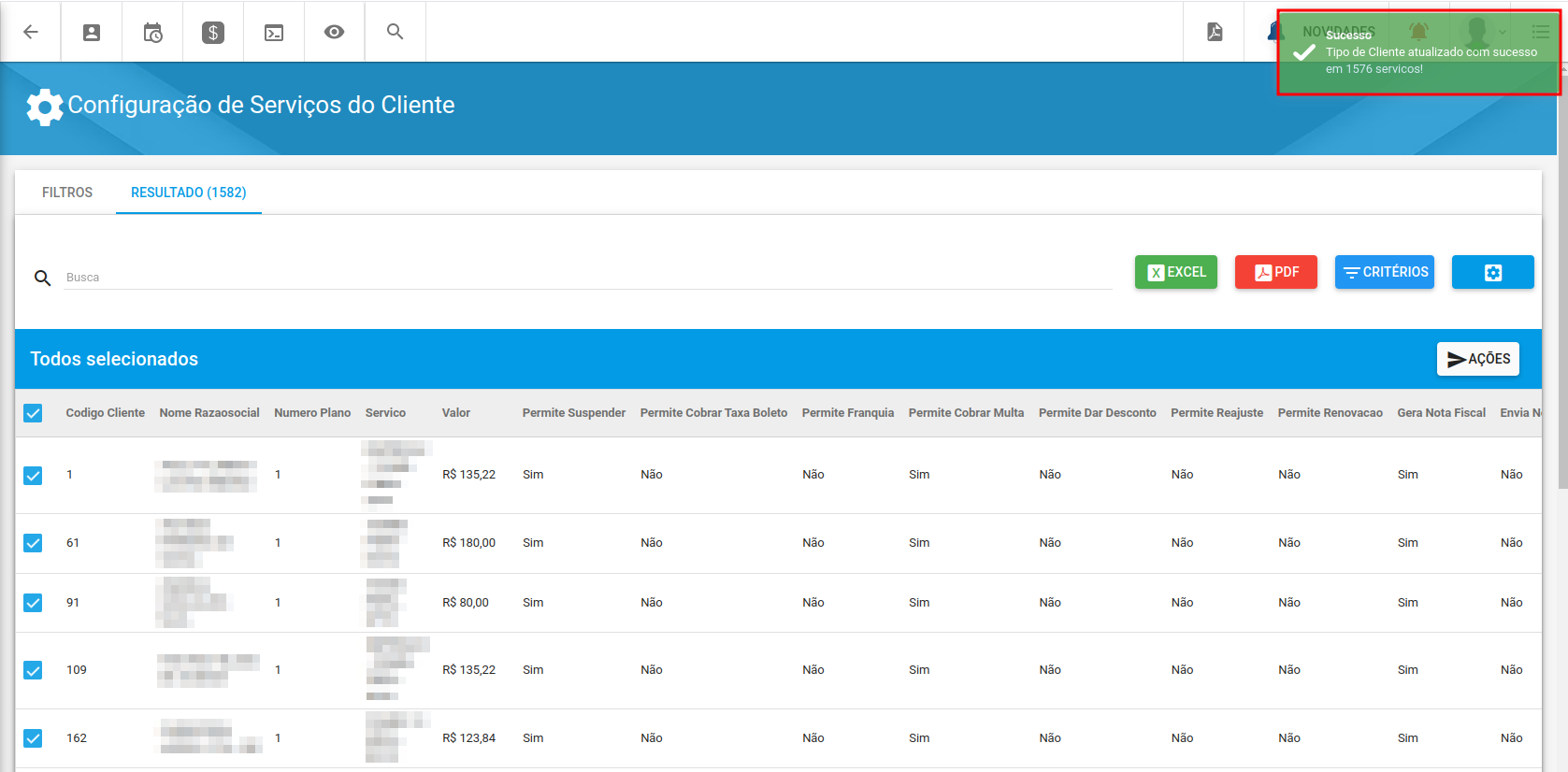1568x772 pixels.
Task: Dismiss the Sucesso notification toast
Action: (x=1418, y=52)
